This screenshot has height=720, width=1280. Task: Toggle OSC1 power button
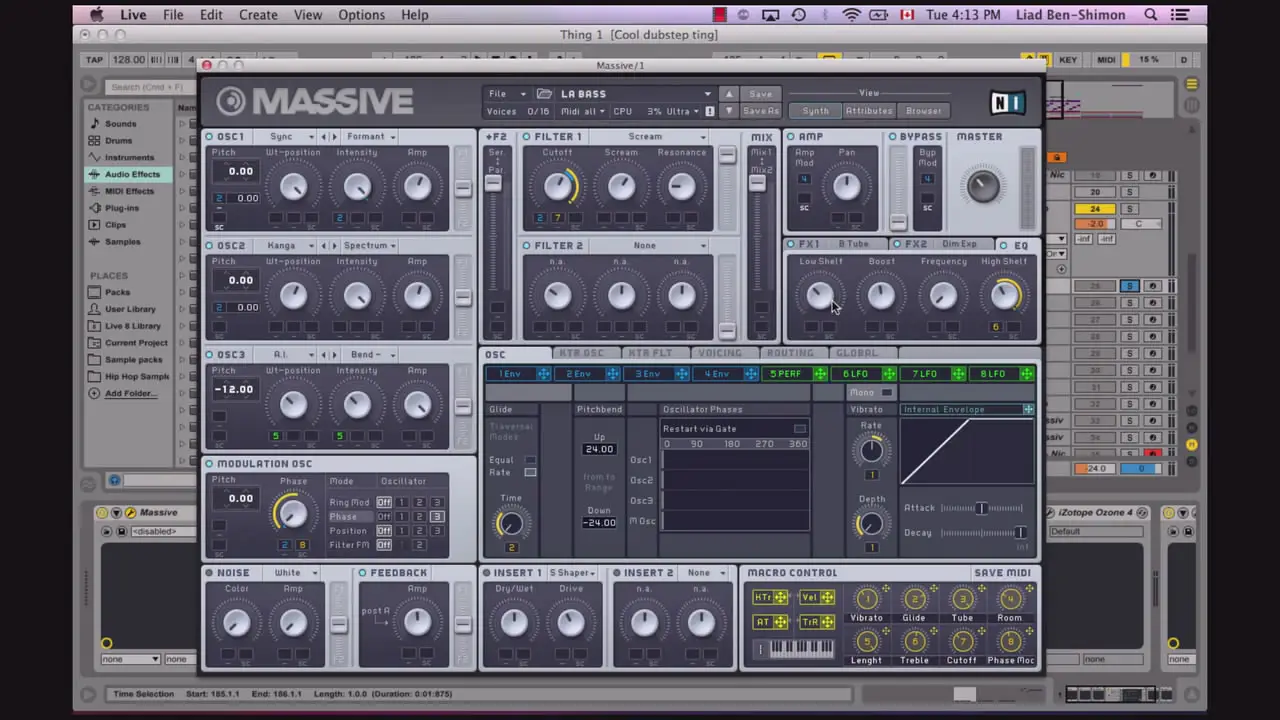point(210,137)
